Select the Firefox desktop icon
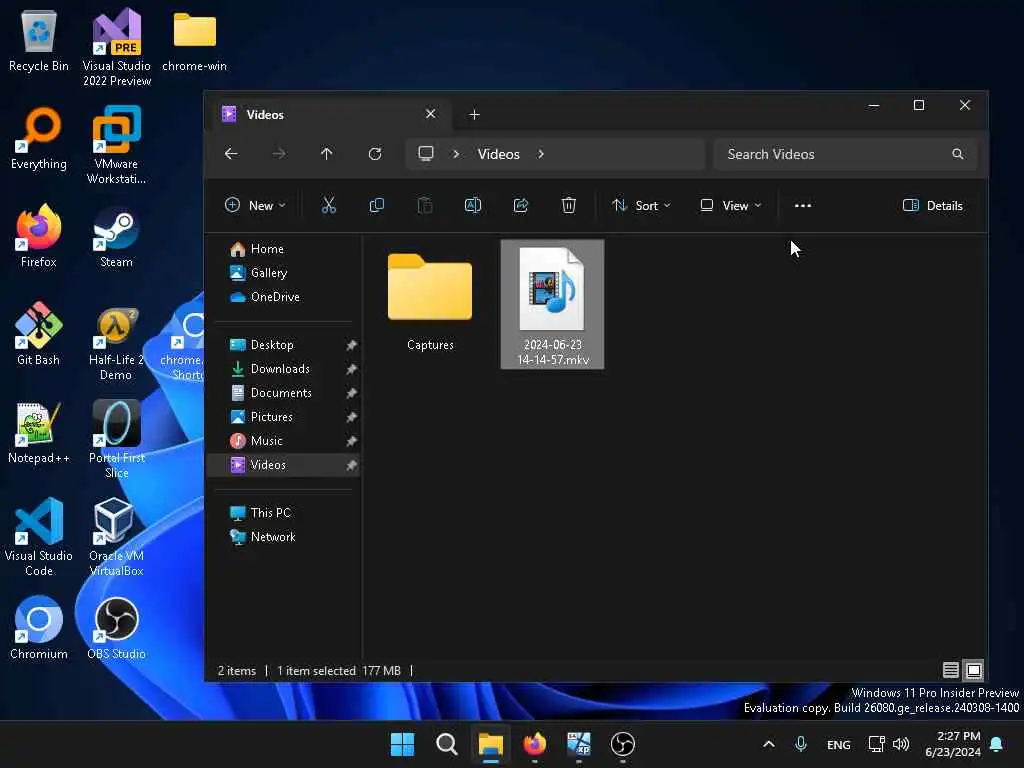Image resolution: width=1024 pixels, height=768 pixels. 39,236
